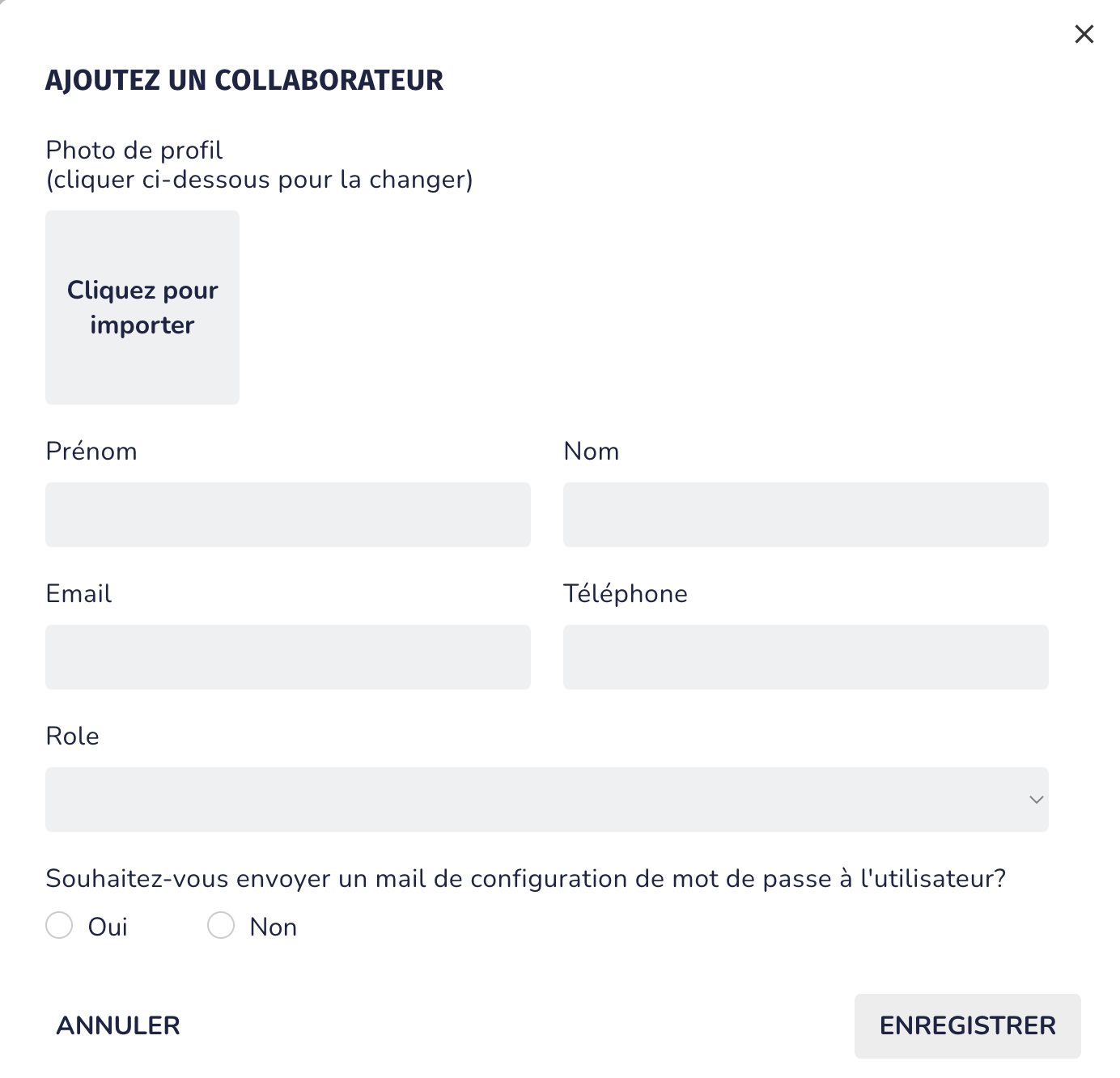1120x1078 pixels.
Task: Click the Email field label
Action: (x=78, y=593)
